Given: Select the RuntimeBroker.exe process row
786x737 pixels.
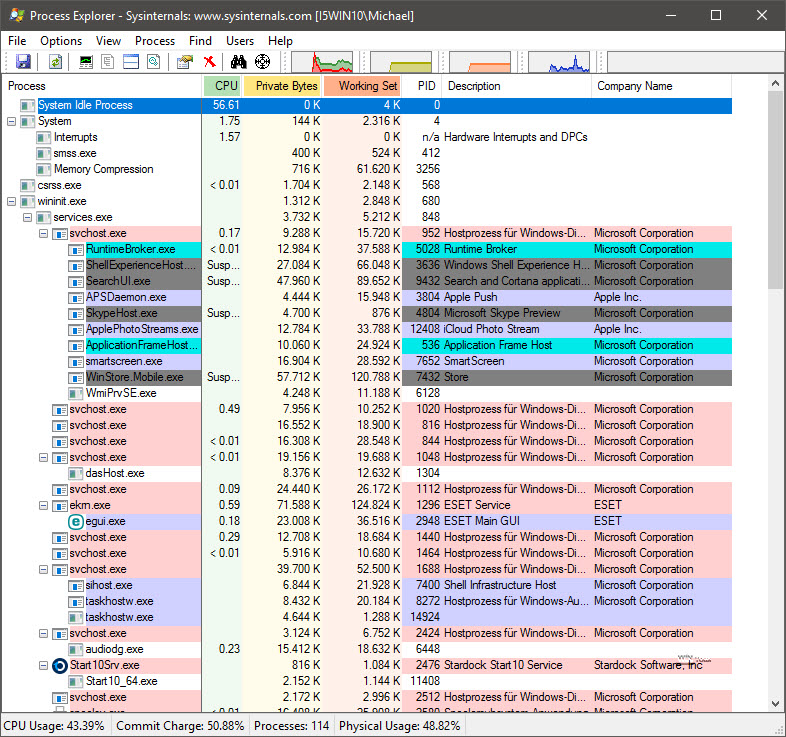Looking at the screenshot, I should (130, 249).
